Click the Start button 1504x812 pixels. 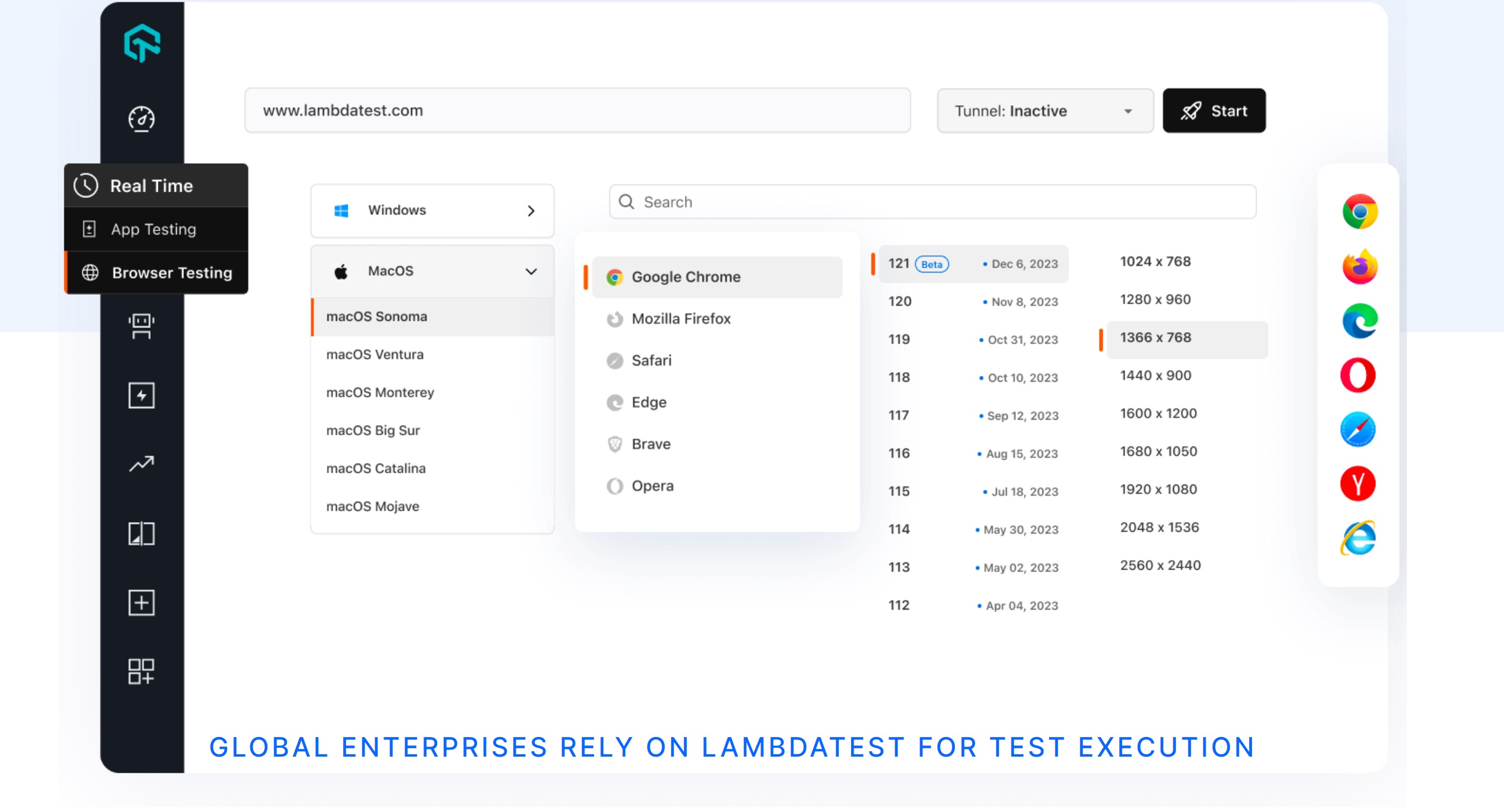click(1214, 111)
